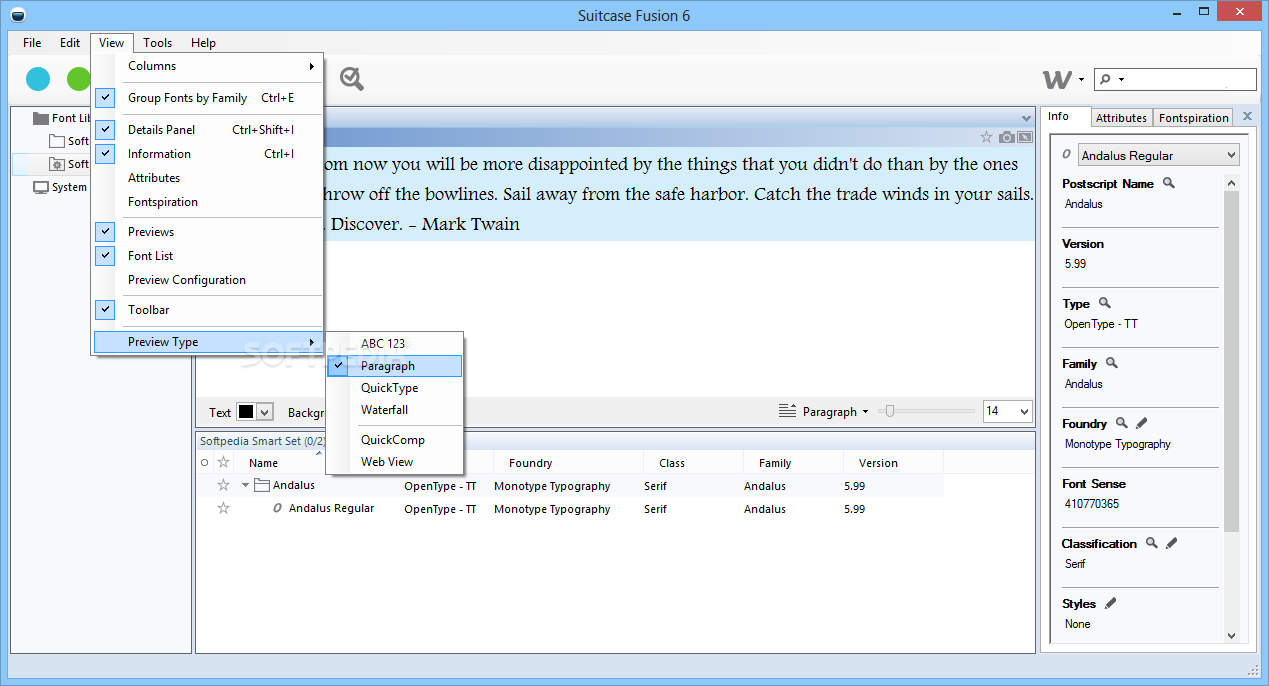Choose the ABC 123 preview type
Image resolution: width=1269 pixels, height=686 pixels.
click(395, 343)
